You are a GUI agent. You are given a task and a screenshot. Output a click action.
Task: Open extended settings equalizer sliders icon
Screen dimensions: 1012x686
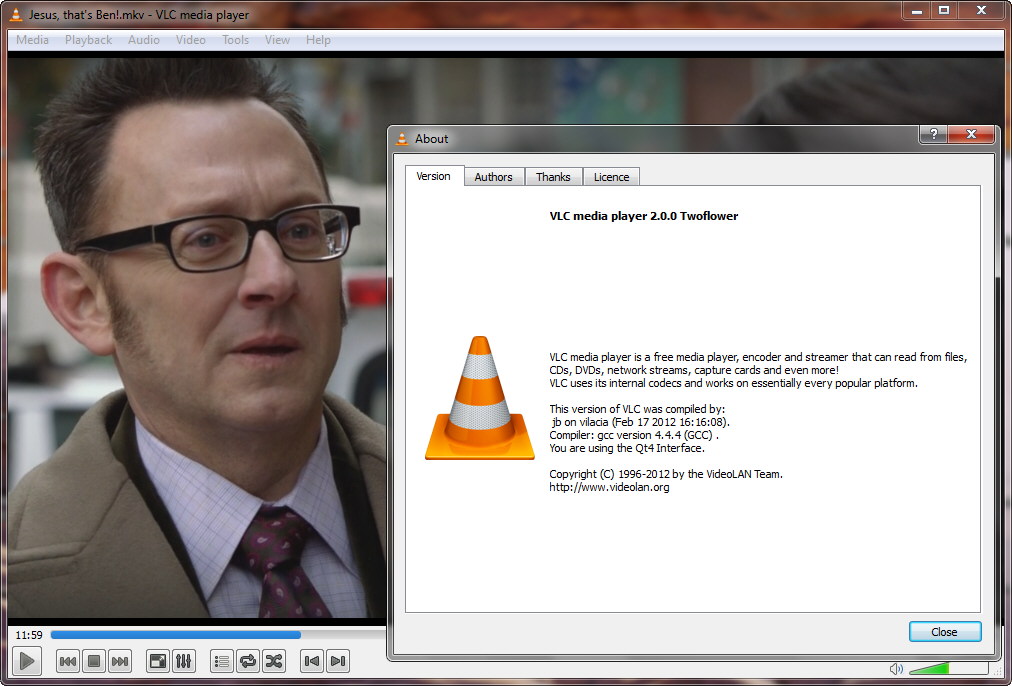(x=183, y=661)
